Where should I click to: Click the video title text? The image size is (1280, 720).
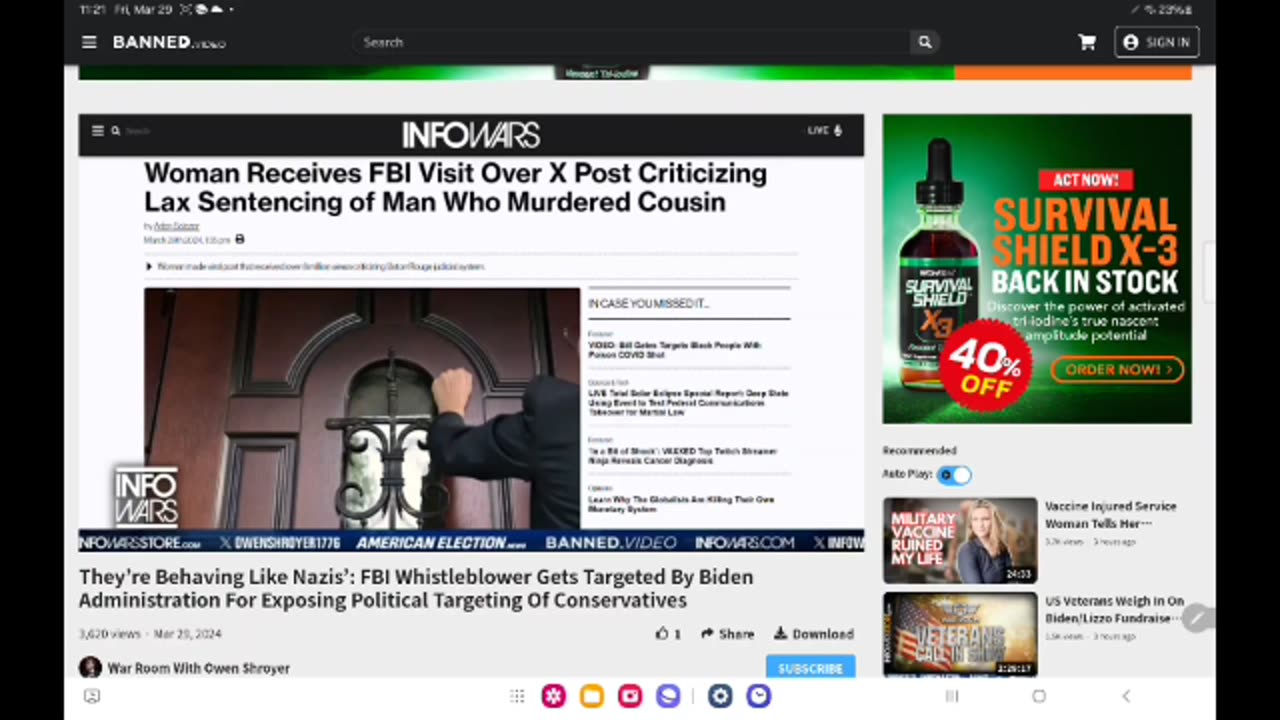pyautogui.click(x=416, y=588)
